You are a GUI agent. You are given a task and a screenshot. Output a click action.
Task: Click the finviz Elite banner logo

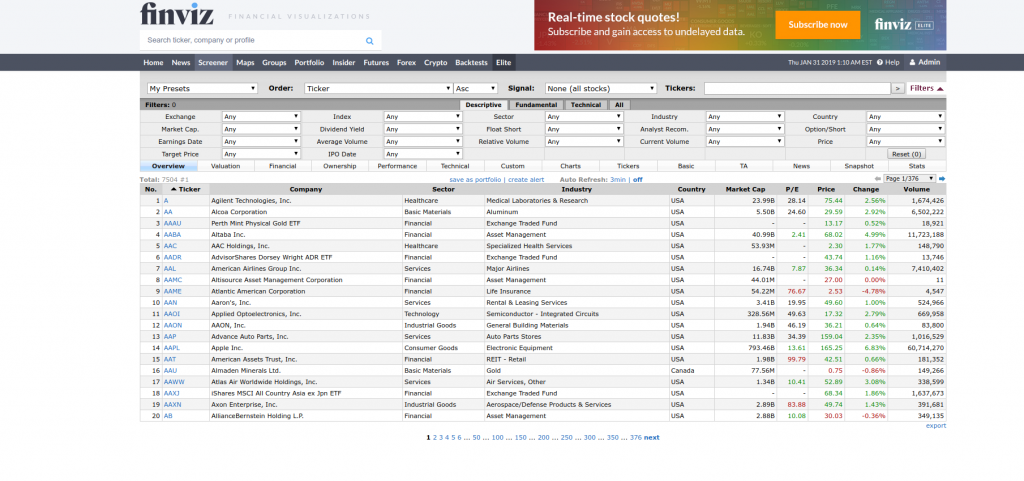click(904, 25)
